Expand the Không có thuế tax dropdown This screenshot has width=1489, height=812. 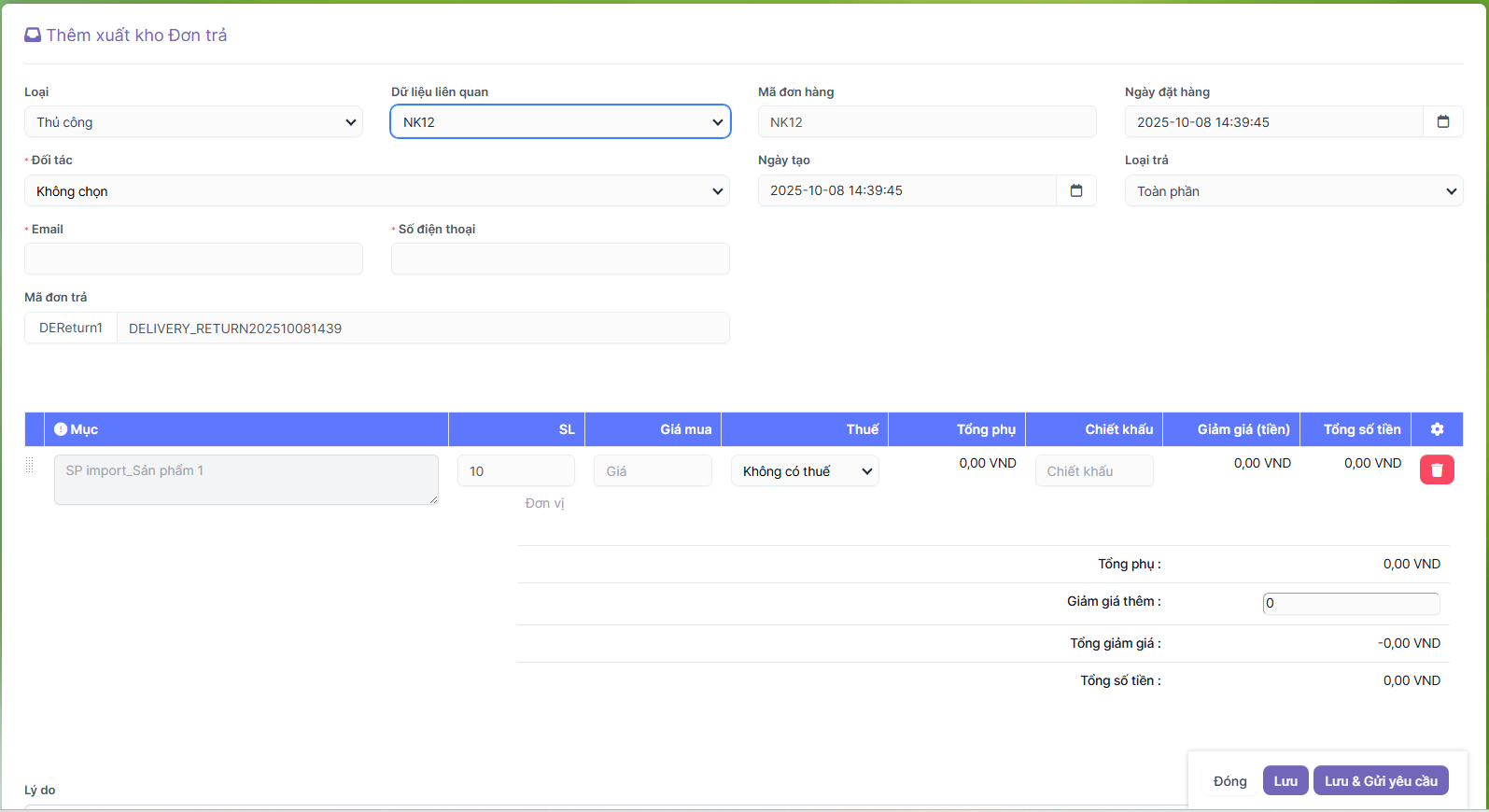805,471
